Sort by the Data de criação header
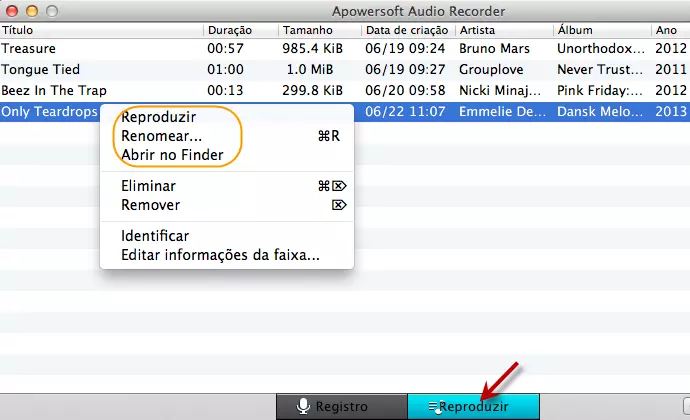The height and width of the screenshot is (420, 690). click(408, 30)
